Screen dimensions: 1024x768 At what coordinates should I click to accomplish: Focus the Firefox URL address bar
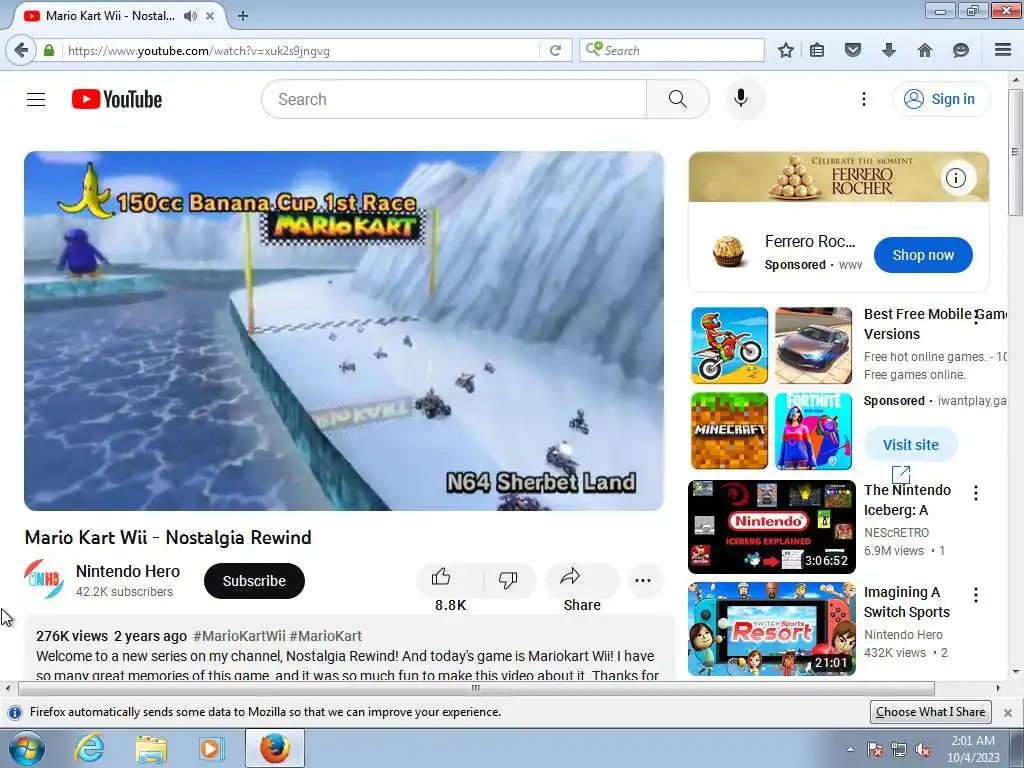[x=302, y=50]
